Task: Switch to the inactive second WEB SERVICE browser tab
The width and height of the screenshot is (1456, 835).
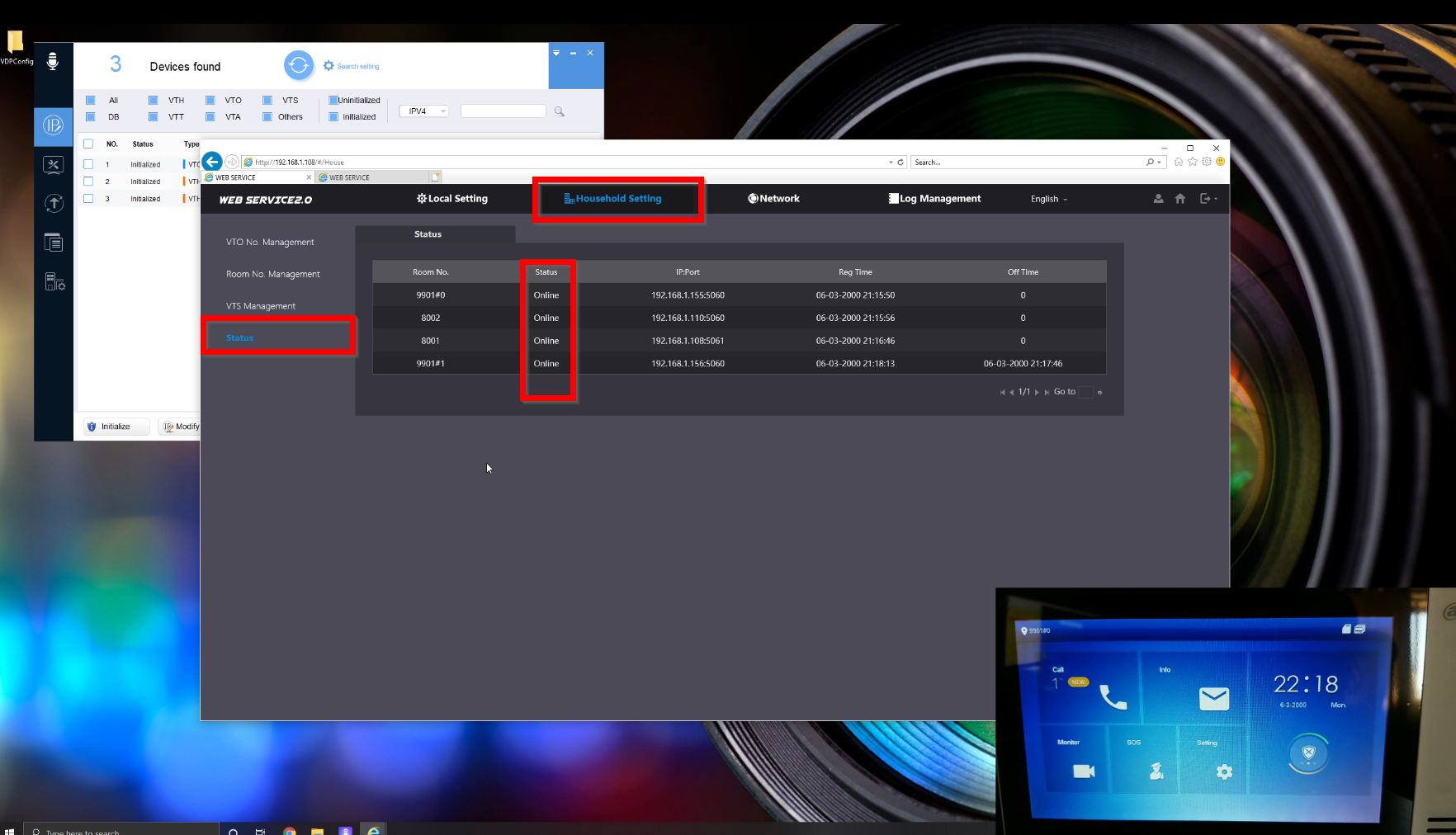Action: point(373,177)
